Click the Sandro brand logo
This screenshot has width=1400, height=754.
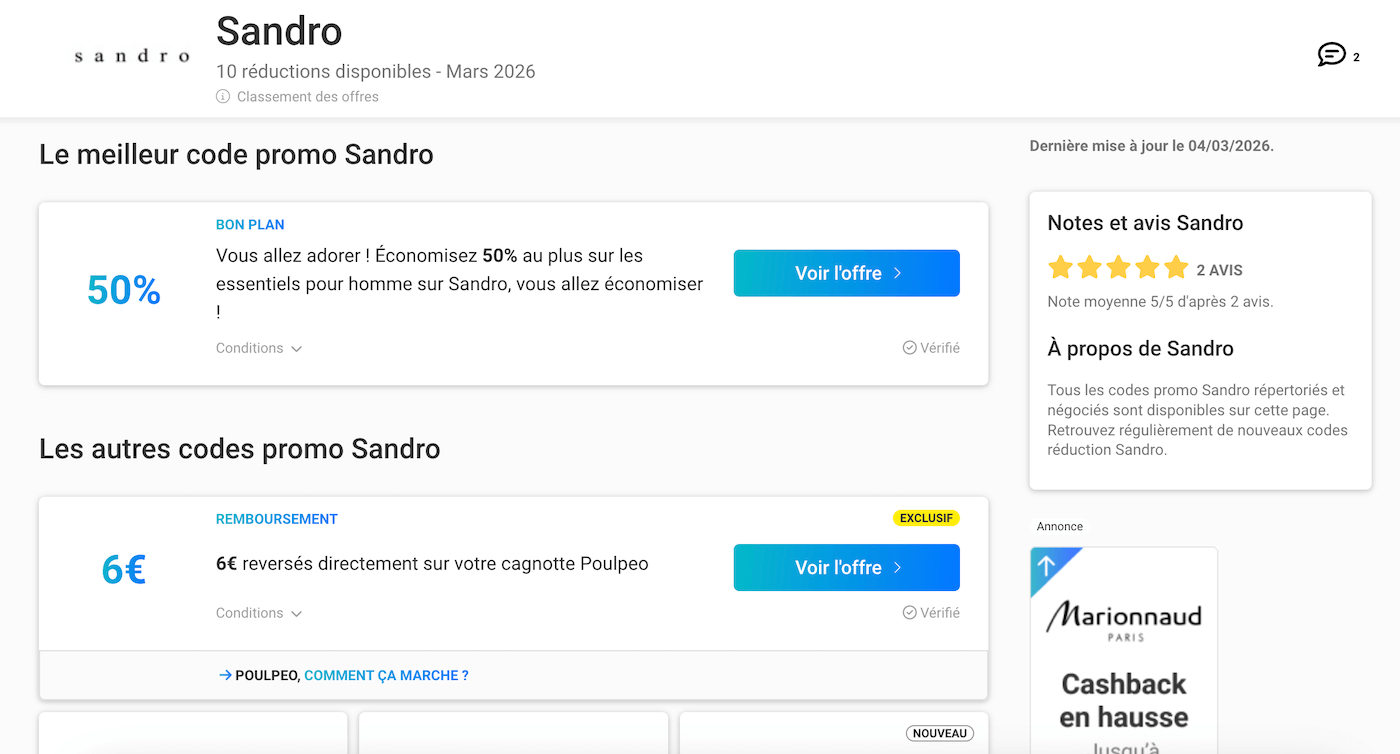tap(131, 55)
